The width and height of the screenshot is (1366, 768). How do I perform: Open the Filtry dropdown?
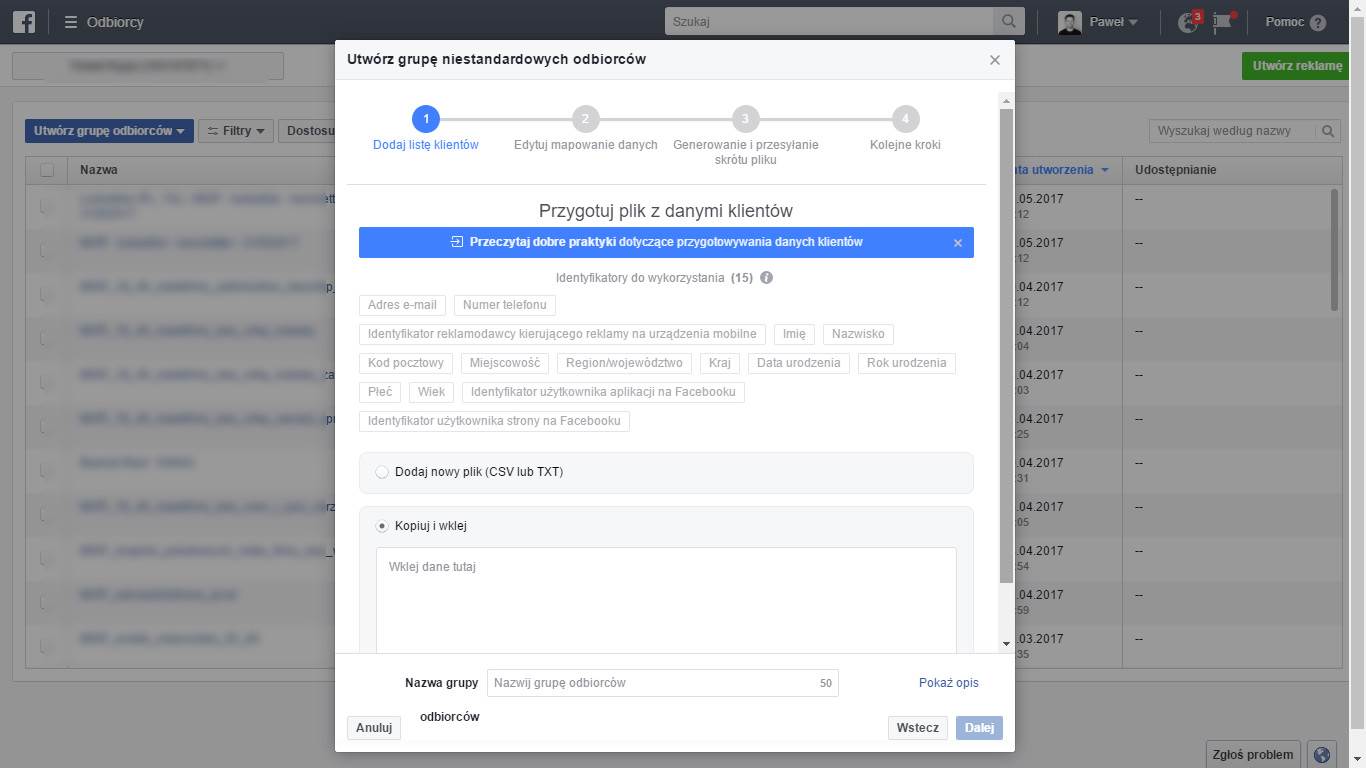236,131
